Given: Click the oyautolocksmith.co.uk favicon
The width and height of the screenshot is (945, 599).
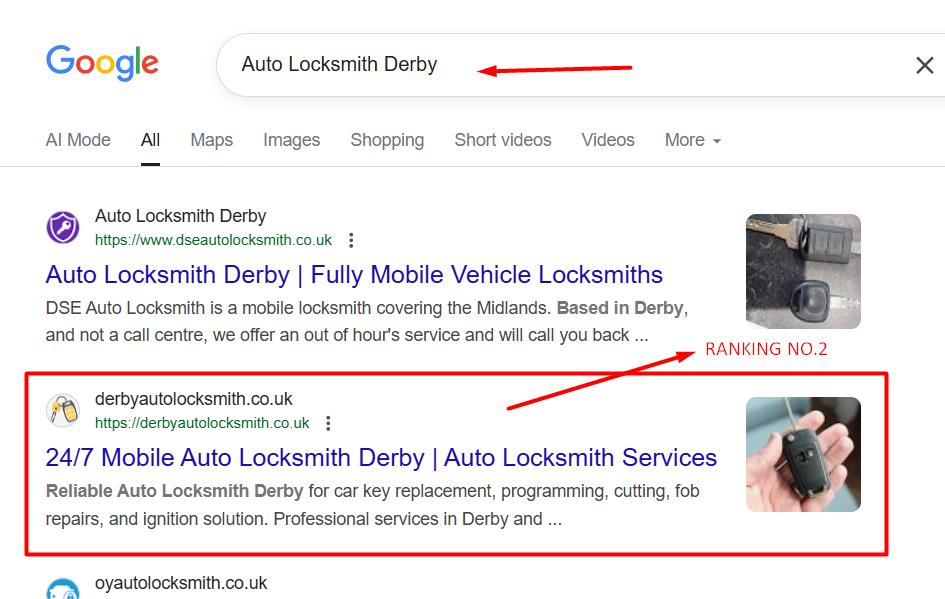Looking at the screenshot, I should point(63,590).
